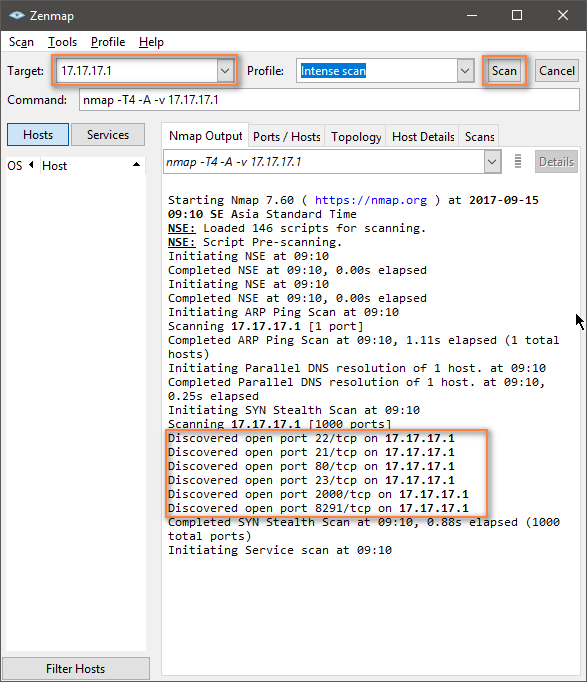Switch to the Ports / Hosts tab
Image resolution: width=587 pixels, height=682 pixels.
(x=287, y=137)
